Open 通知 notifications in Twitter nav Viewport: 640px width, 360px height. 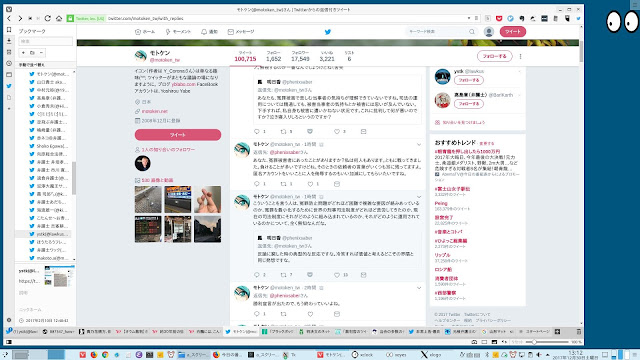209,32
